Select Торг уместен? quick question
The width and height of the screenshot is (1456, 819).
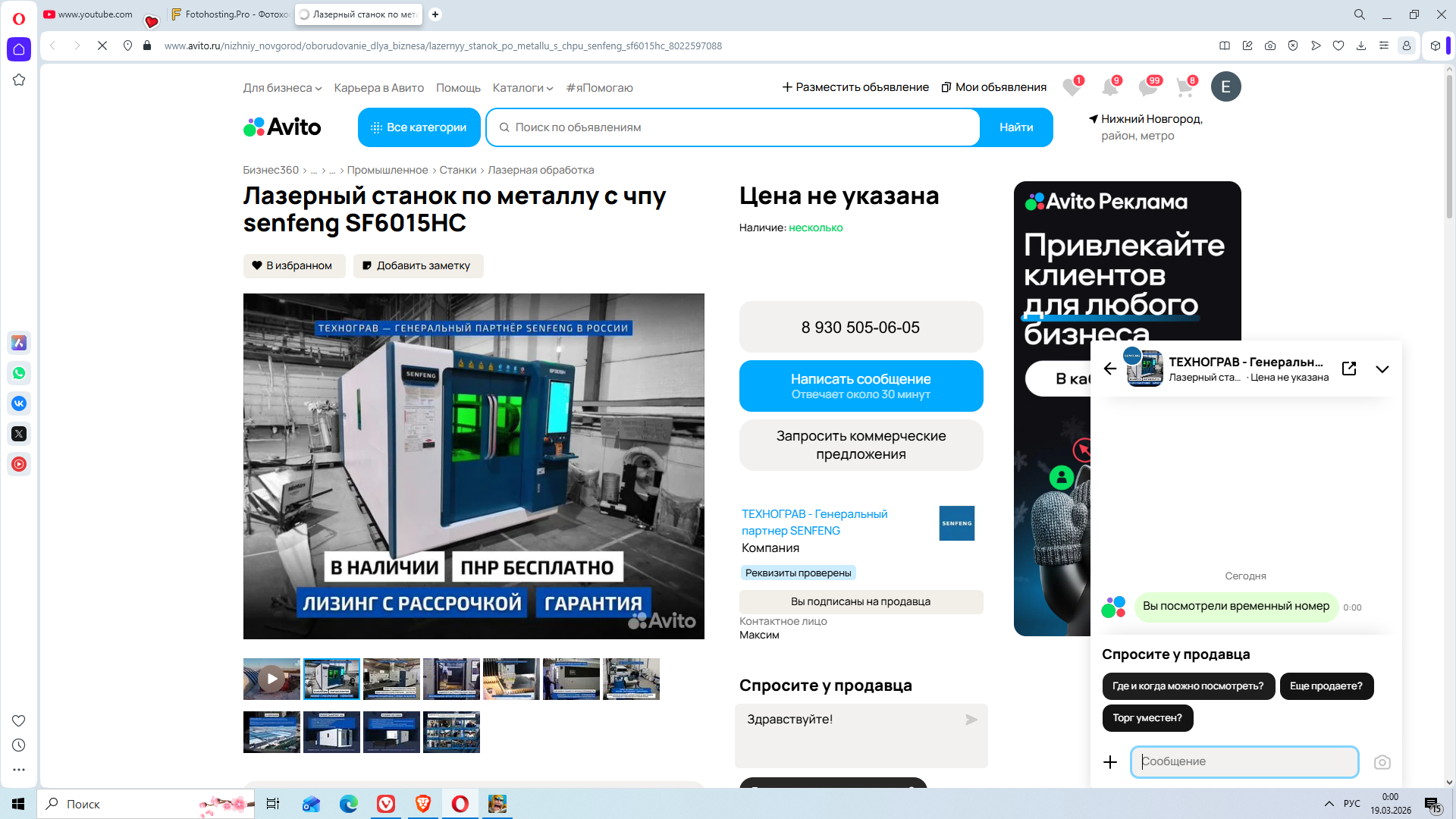(1147, 717)
